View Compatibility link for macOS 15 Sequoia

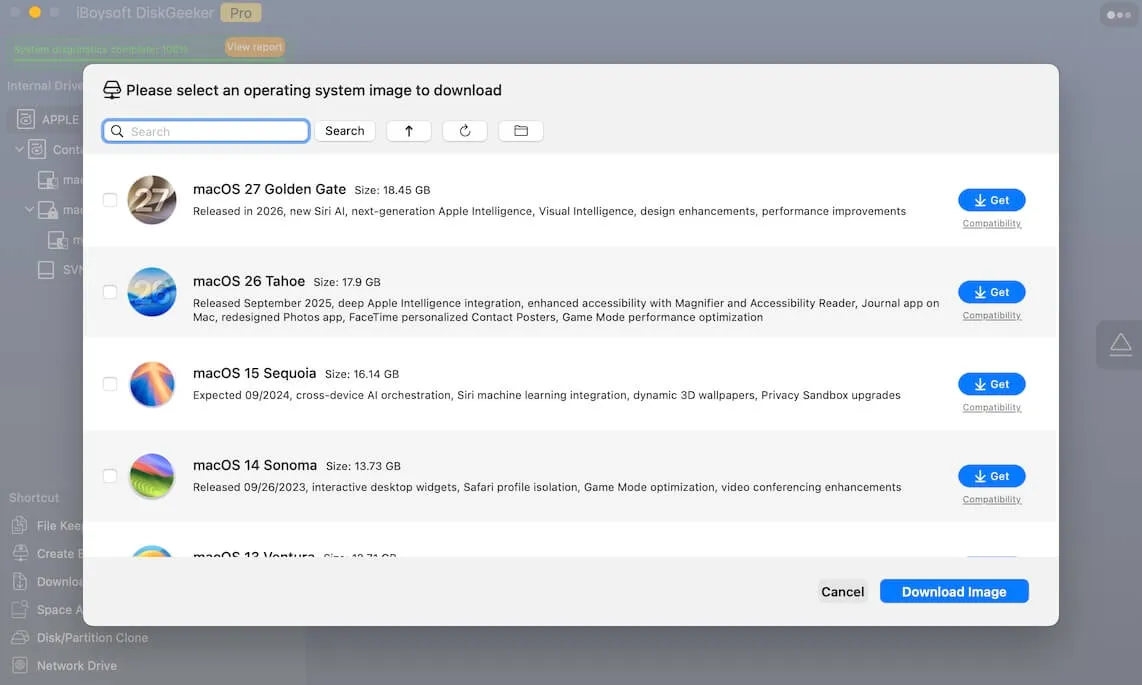point(991,408)
